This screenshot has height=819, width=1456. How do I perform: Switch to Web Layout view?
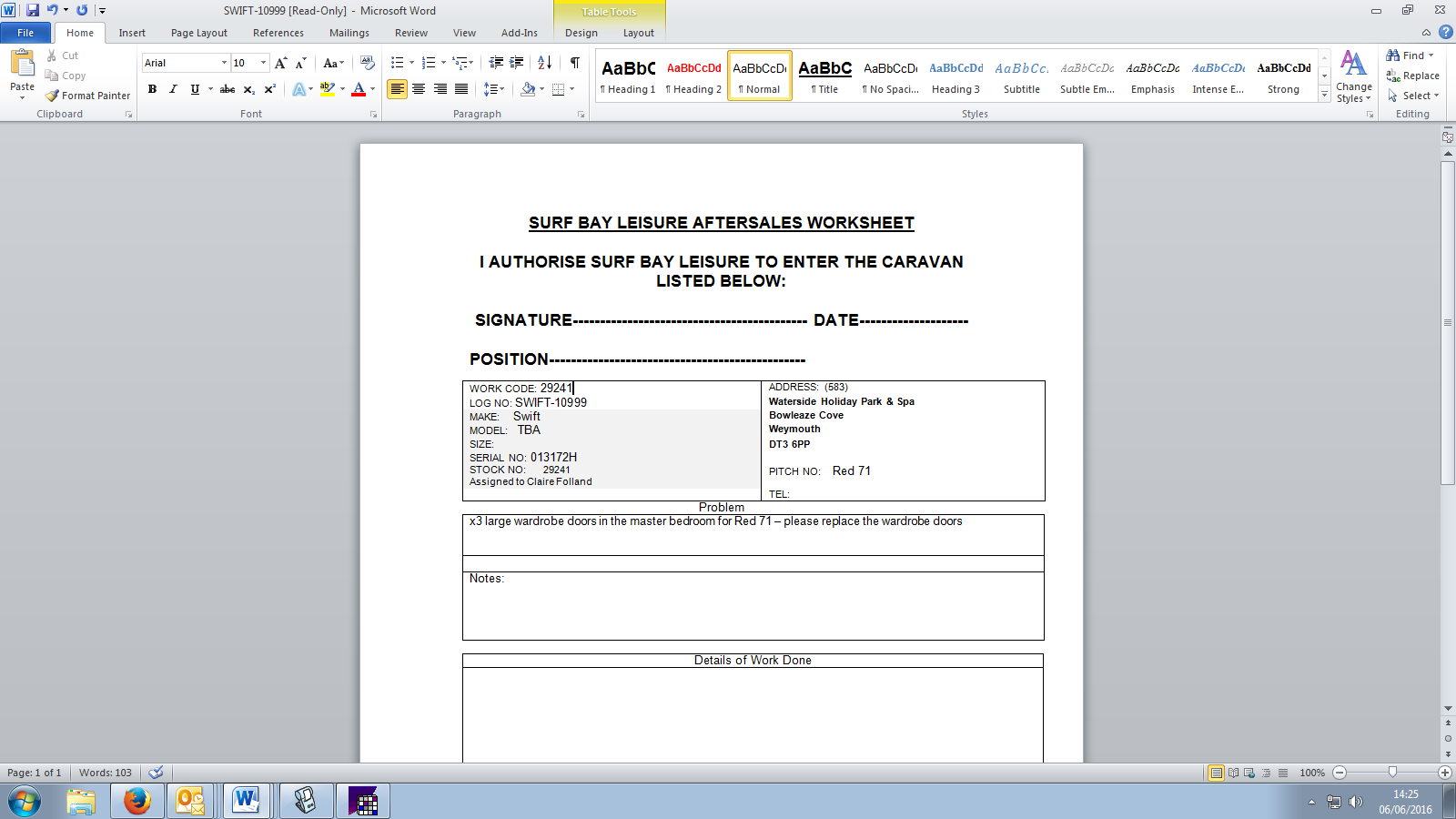[1249, 773]
